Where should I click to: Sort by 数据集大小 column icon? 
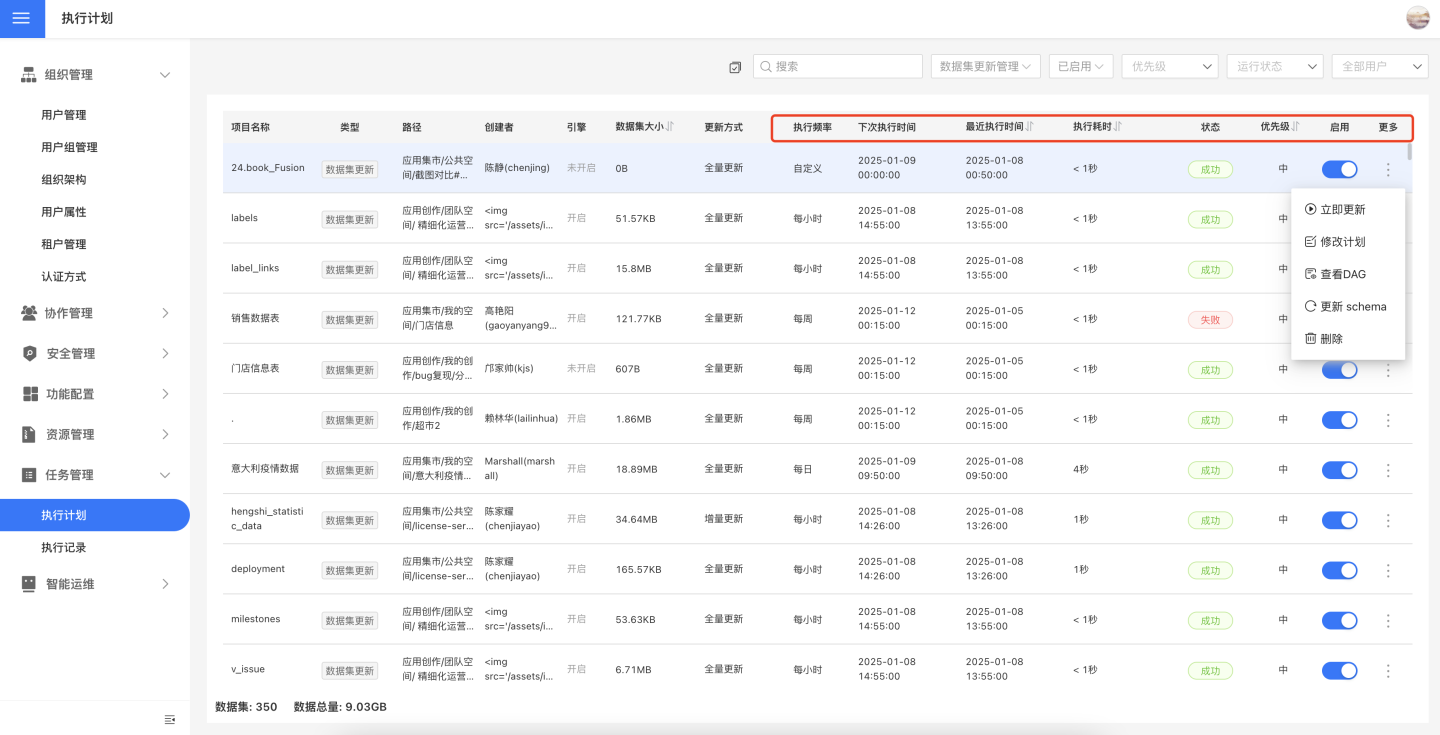pos(670,127)
